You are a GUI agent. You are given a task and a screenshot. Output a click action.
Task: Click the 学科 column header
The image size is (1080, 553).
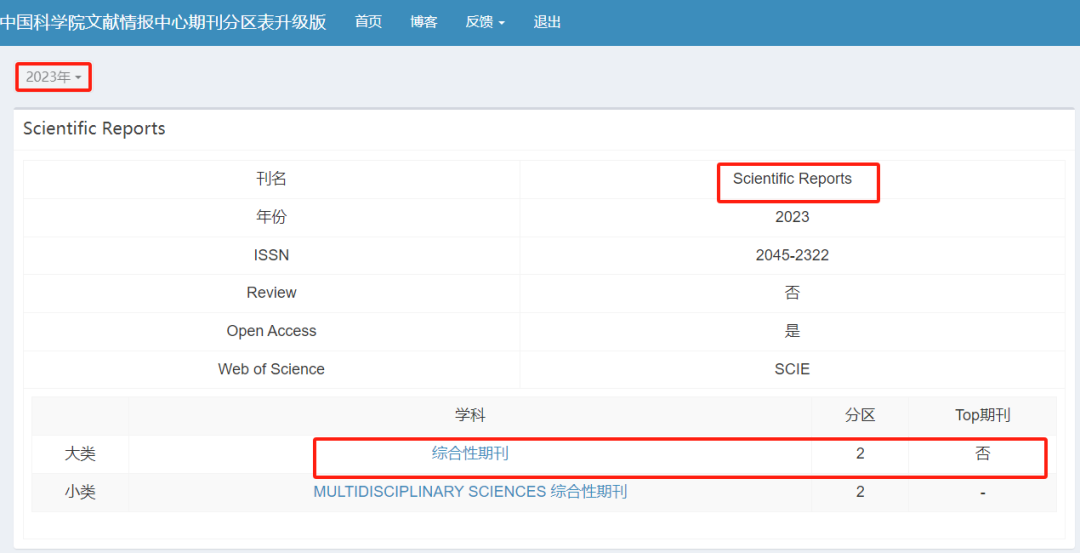470,415
